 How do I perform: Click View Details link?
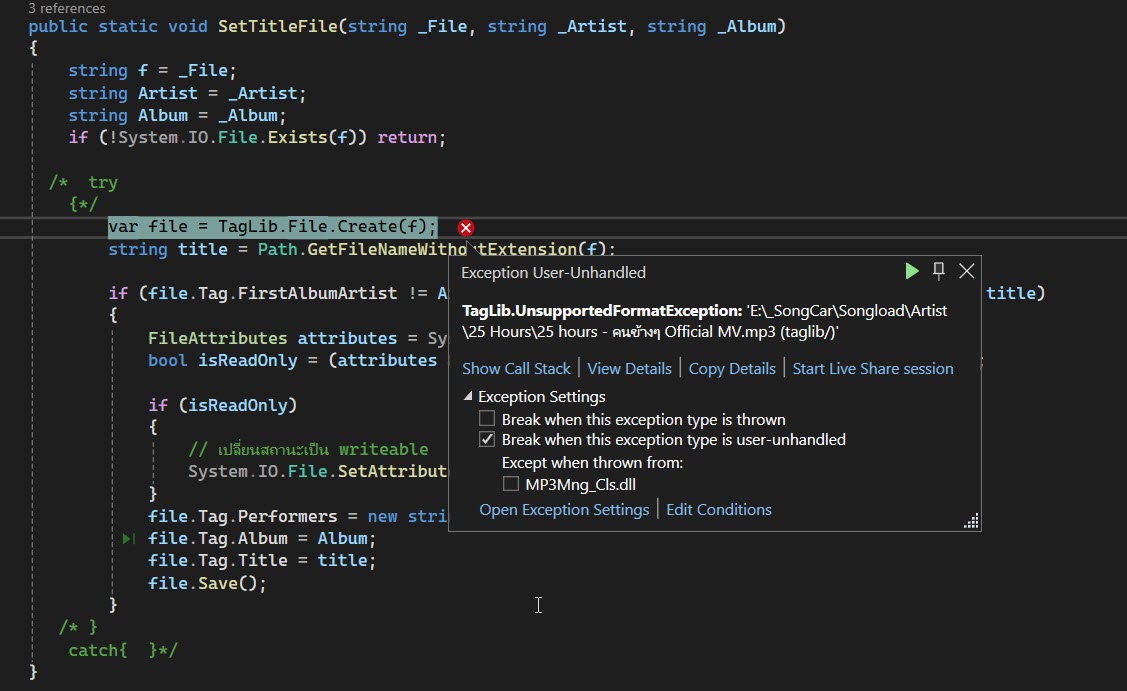pos(629,368)
